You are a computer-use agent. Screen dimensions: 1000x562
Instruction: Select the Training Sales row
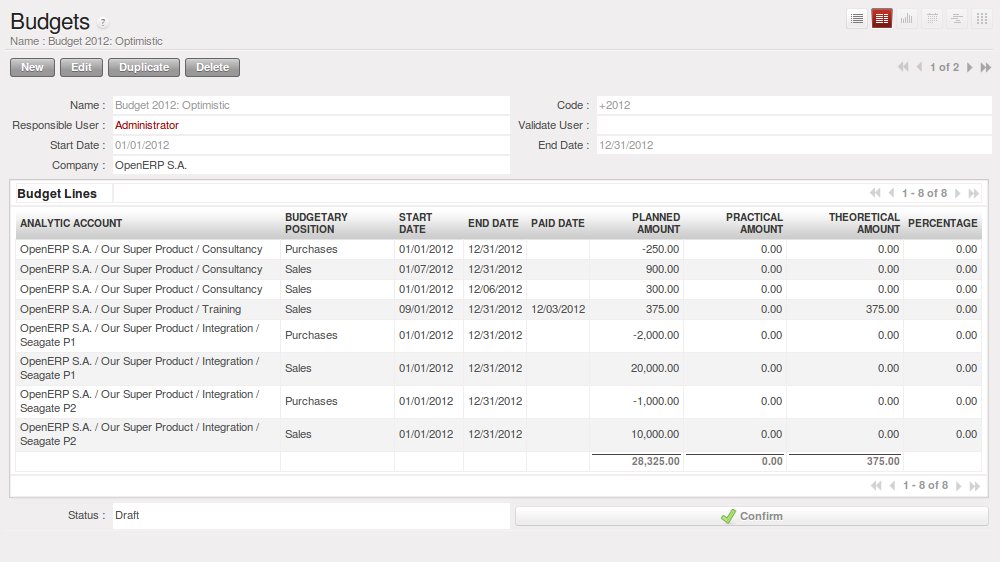pos(499,309)
